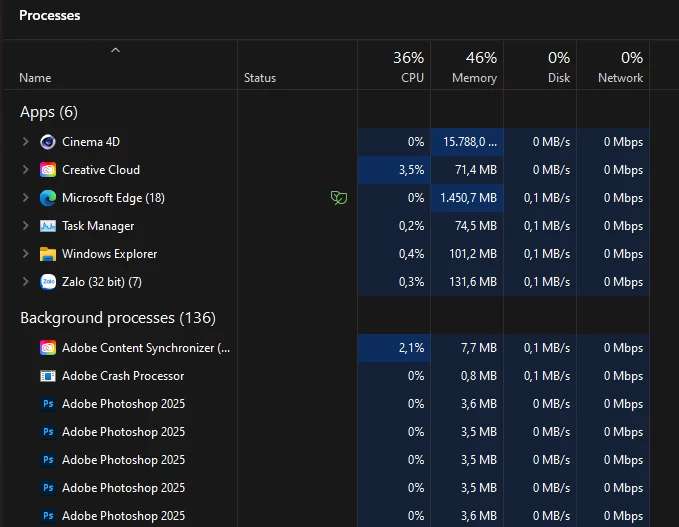The image size is (679, 527).
Task: Click Creative Cloud memory 71,4 MB
Action: (x=476, y=170)
